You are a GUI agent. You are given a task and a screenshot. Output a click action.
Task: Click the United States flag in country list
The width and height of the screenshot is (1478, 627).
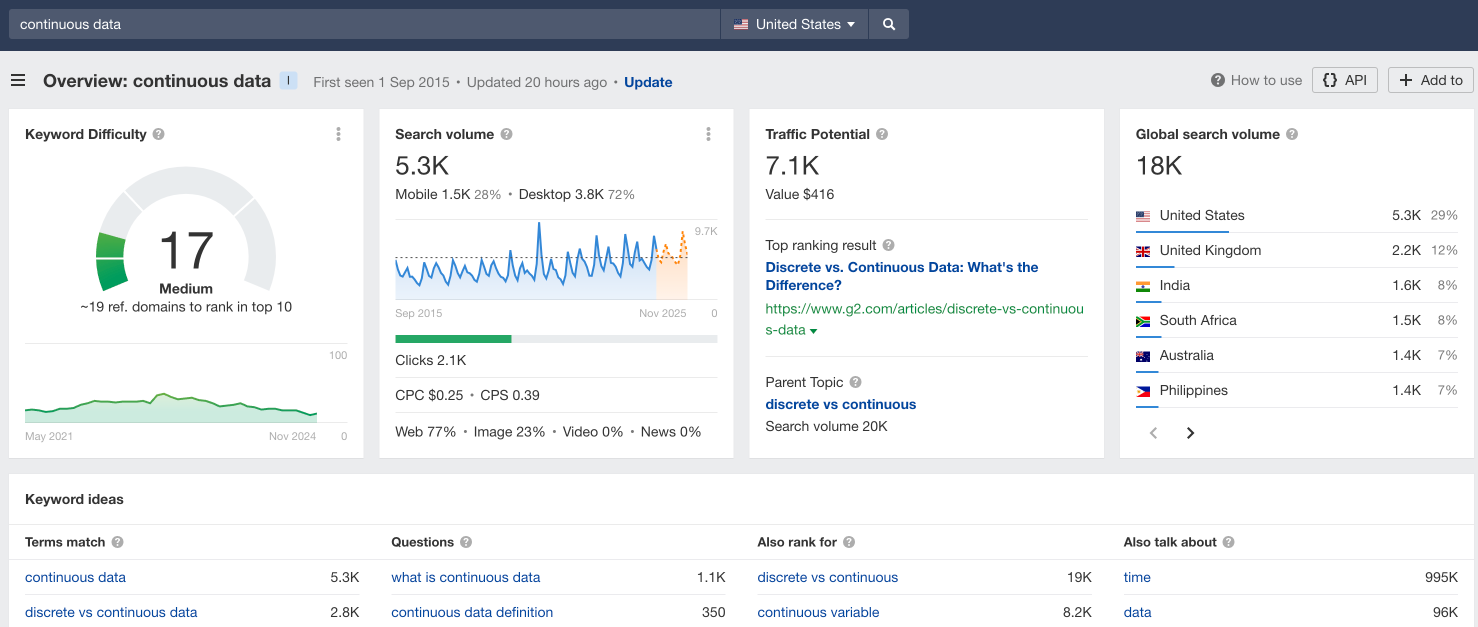pos(1143,216)
